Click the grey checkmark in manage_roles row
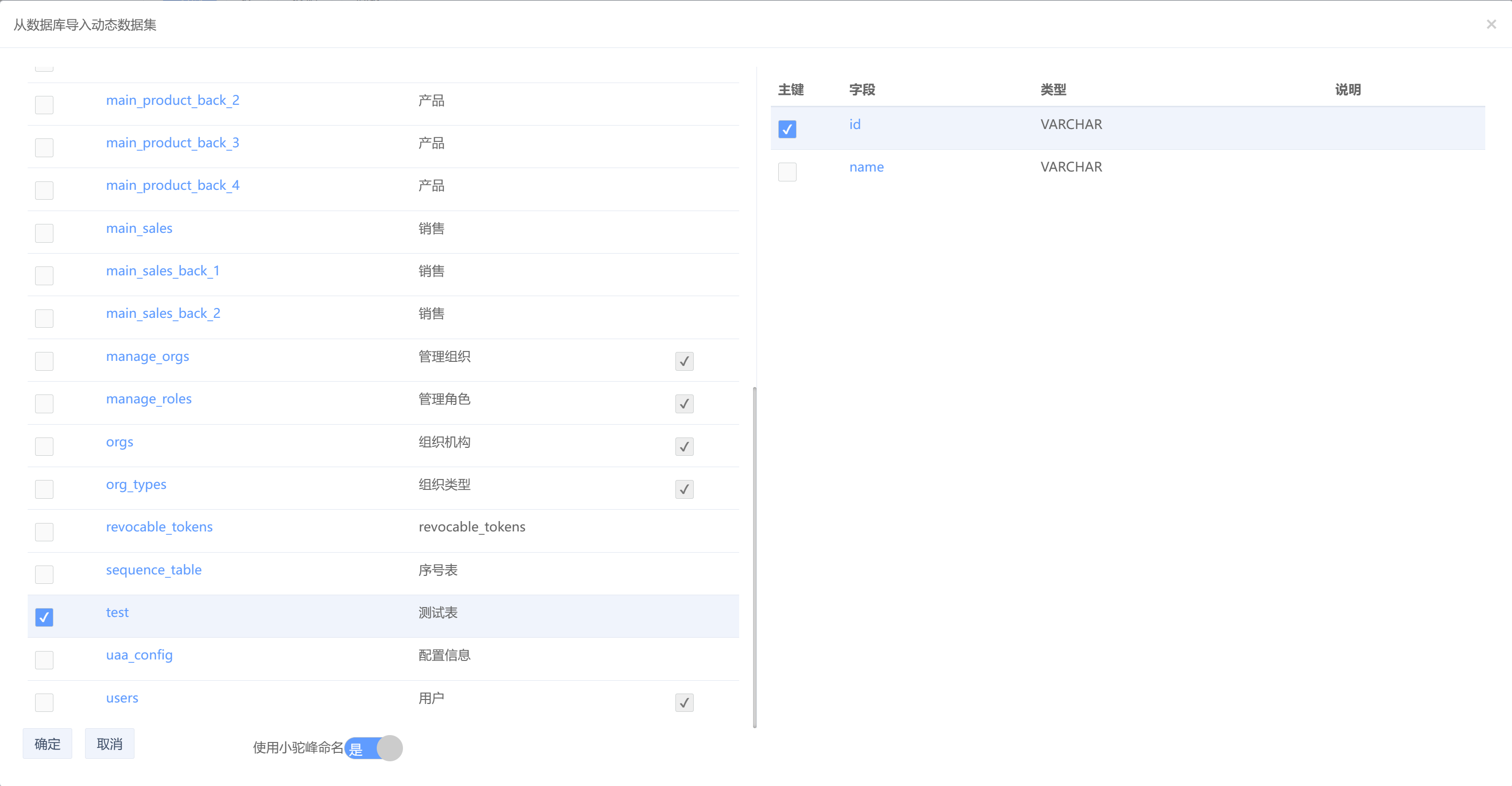The height and width of the screenshot is (786, 1512). tap(684, 403)
